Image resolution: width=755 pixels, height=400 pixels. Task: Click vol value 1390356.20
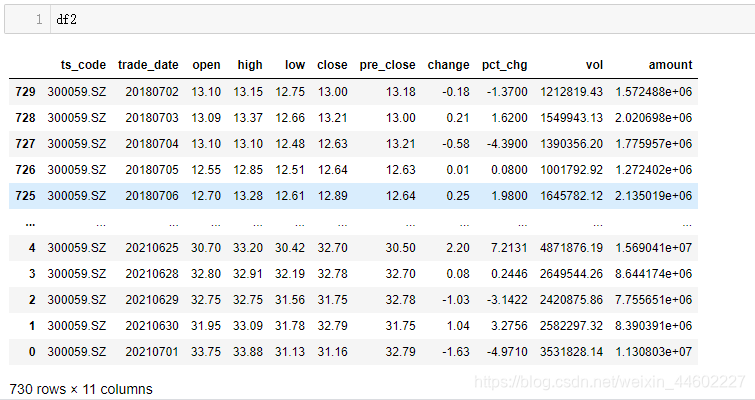pyautogui.click(x=571, y=143)
